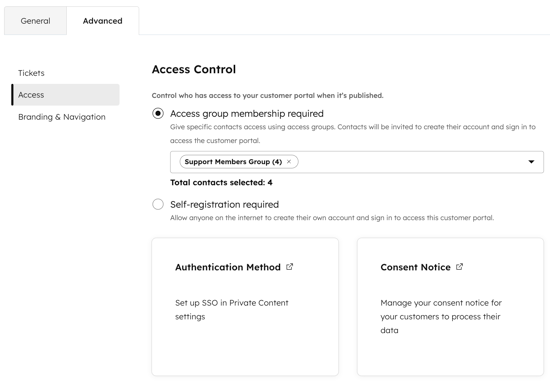Click Authentication Method heading

click(228, 267)
